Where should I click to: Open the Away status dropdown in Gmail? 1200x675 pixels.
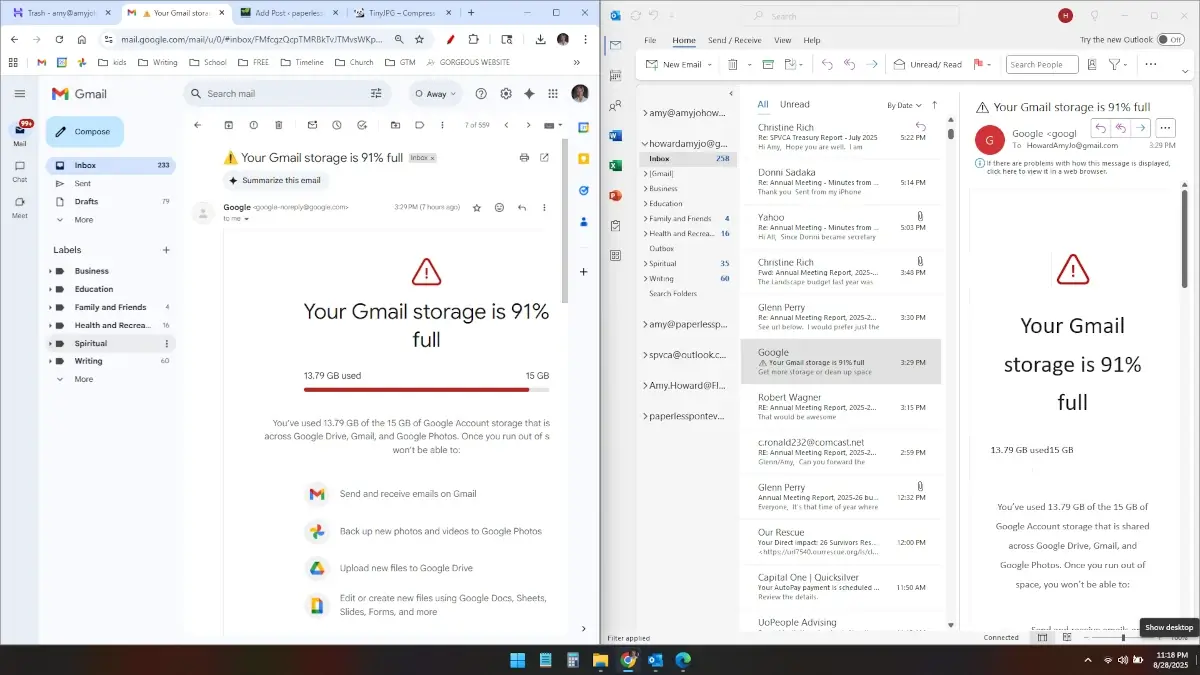[436, 94]
